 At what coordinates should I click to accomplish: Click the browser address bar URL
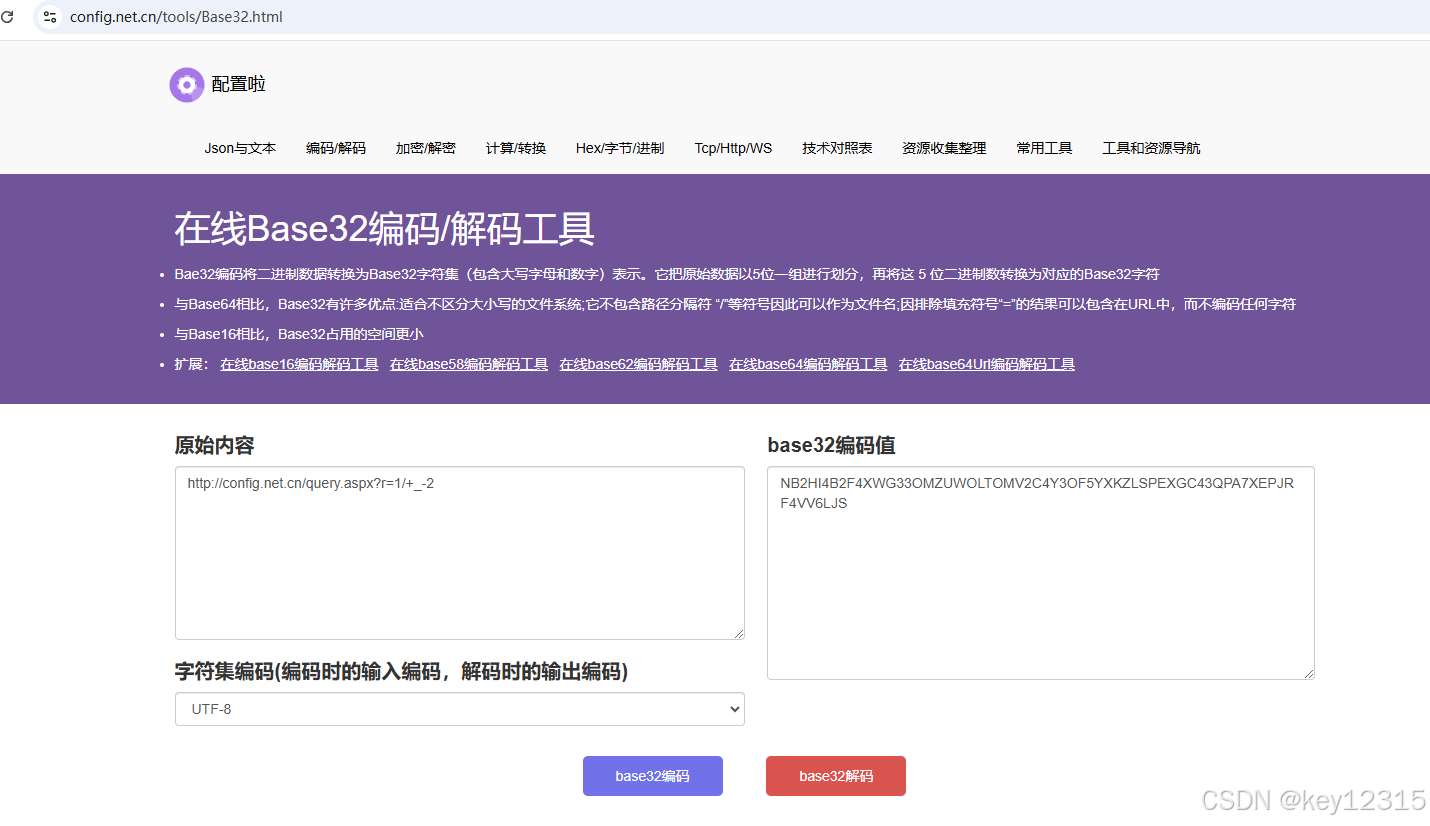click(x=175, y=16)
